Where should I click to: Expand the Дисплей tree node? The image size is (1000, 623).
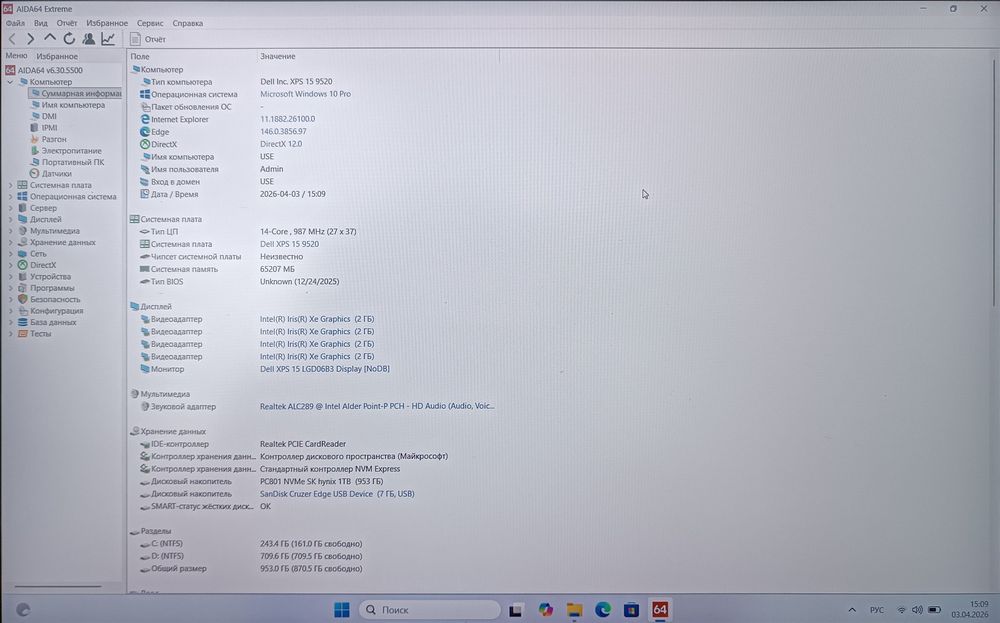(10, 219)
